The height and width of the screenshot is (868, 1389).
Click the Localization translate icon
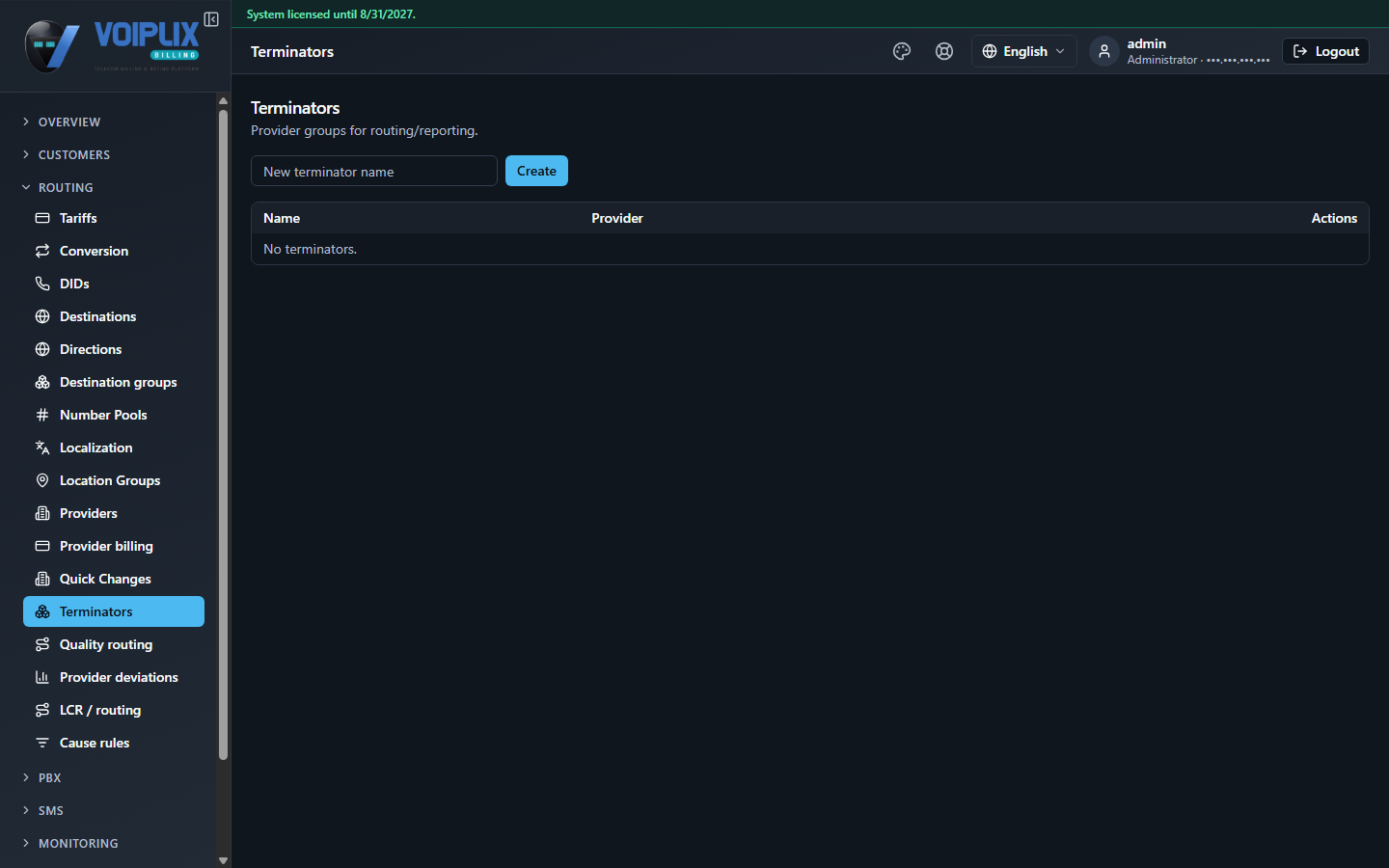coord(42,448)
